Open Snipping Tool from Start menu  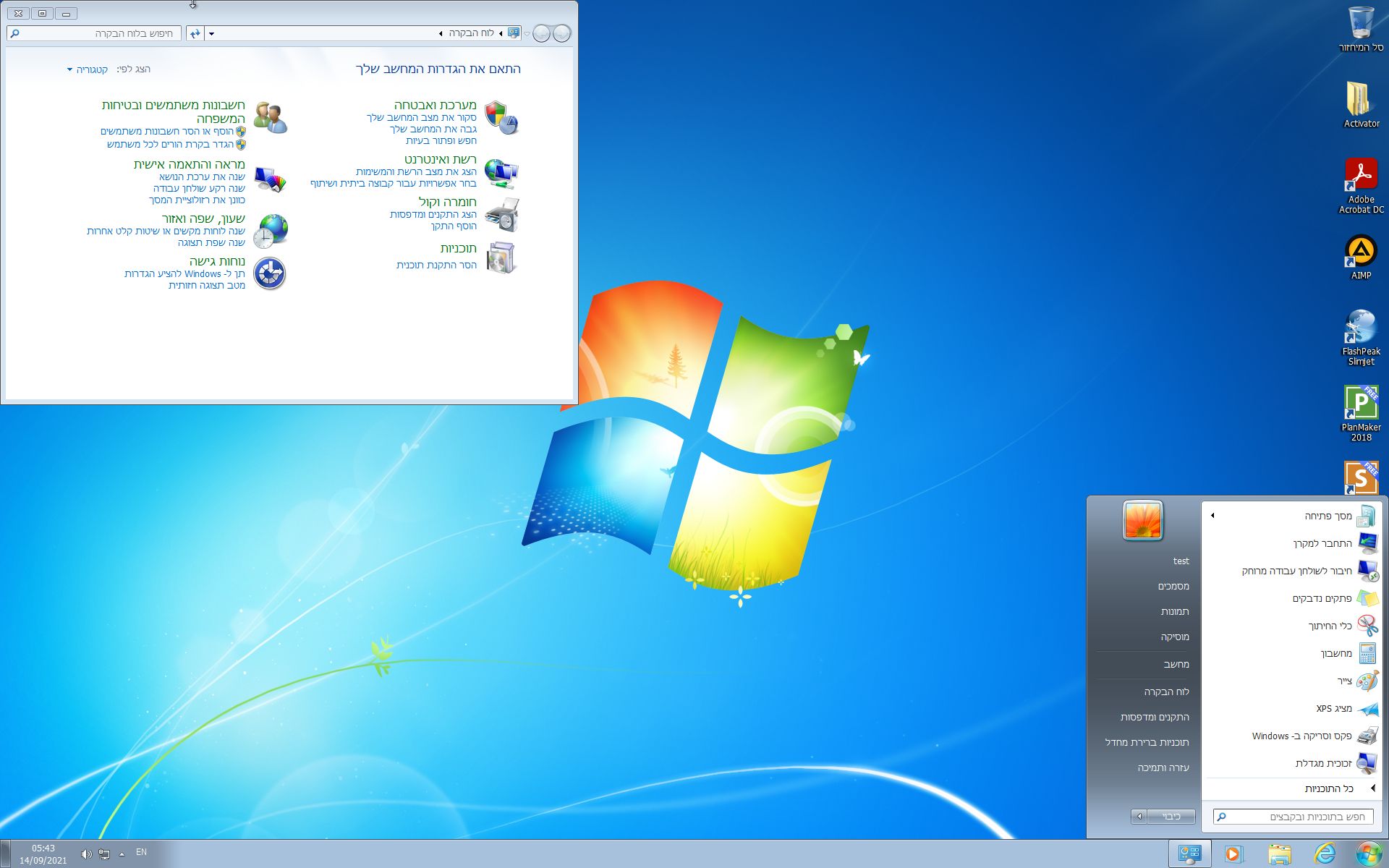pyautogui.click(x=1330, y=626)
